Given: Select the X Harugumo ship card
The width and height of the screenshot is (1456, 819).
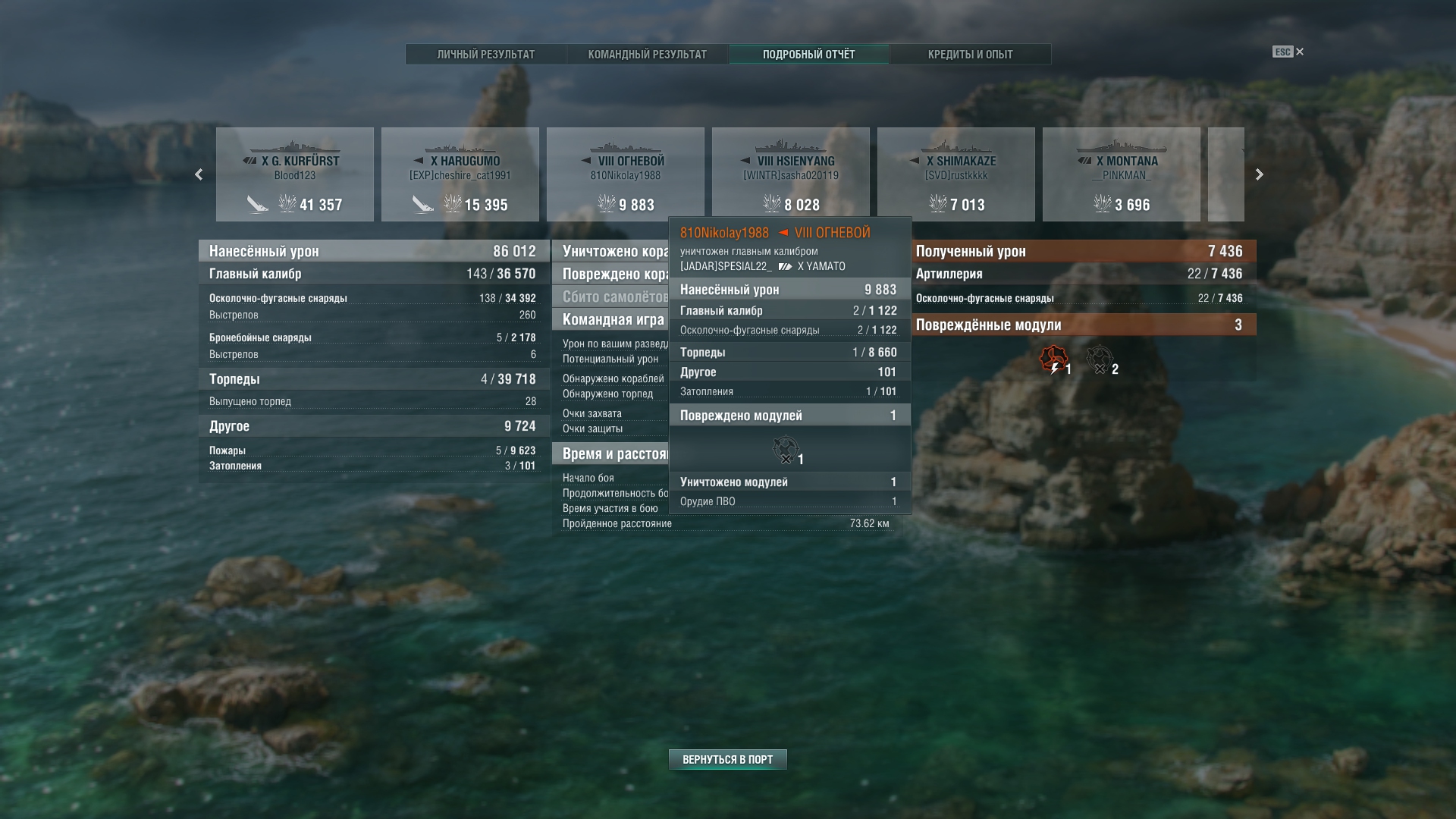Looking at the screenshot, I should click(460, 174).
